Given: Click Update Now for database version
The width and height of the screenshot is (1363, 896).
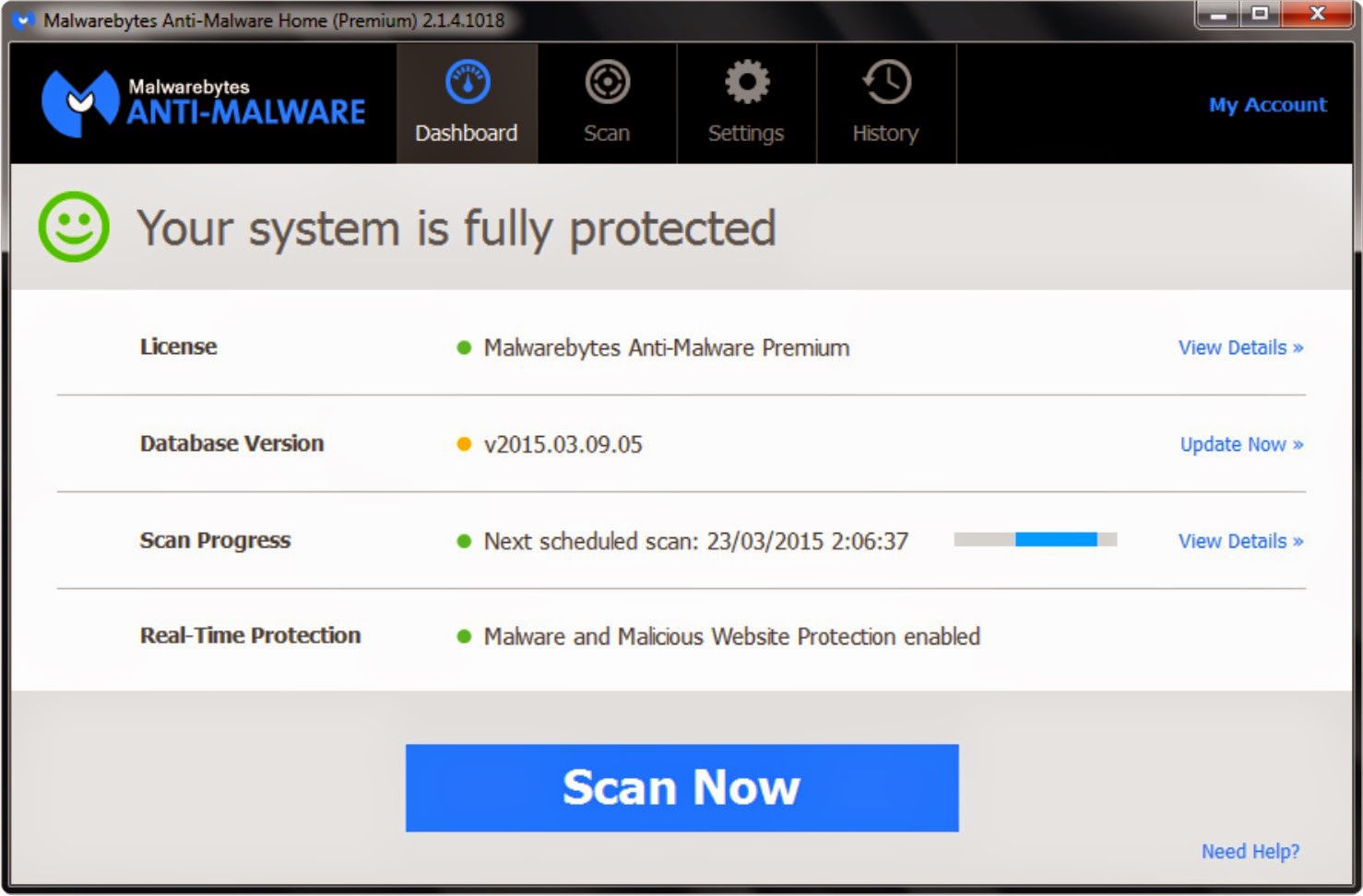Looking at the screenshot, I should coord(1241,444).
